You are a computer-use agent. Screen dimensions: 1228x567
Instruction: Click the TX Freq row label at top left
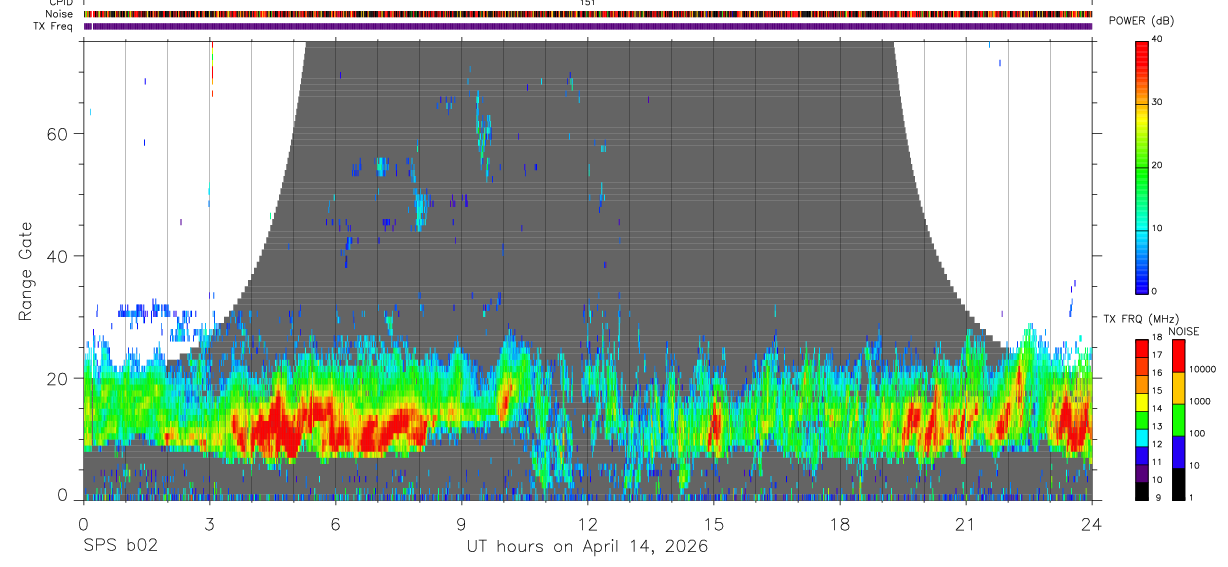(54, 25)
